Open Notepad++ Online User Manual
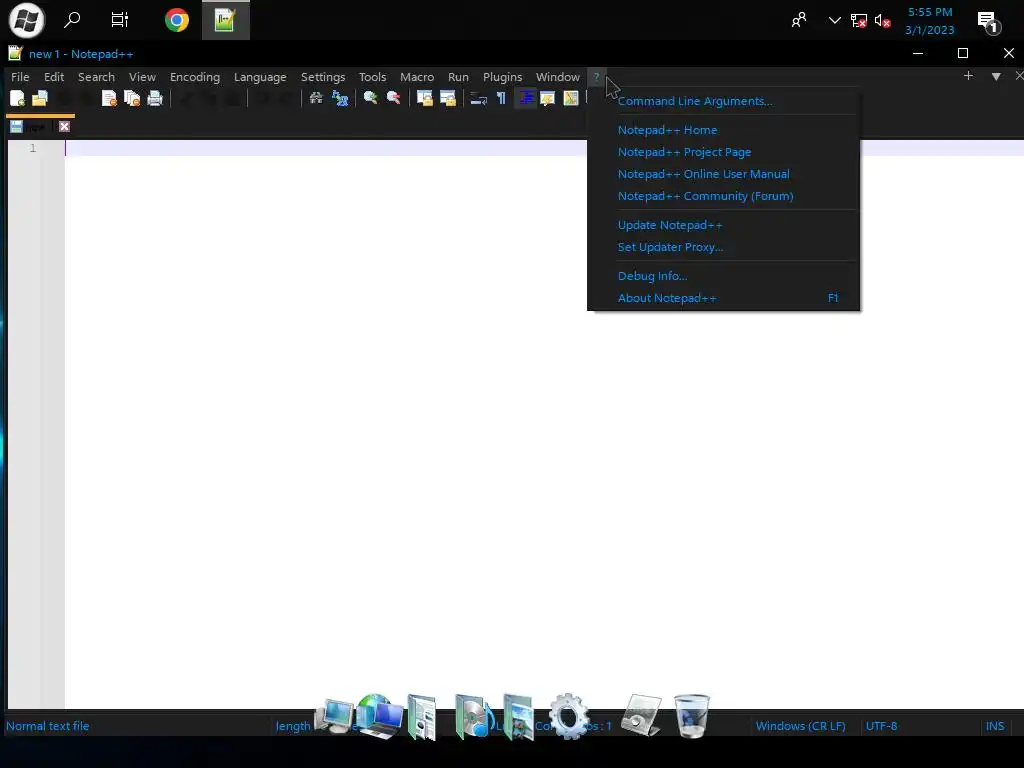 click(x=723, y=174)
